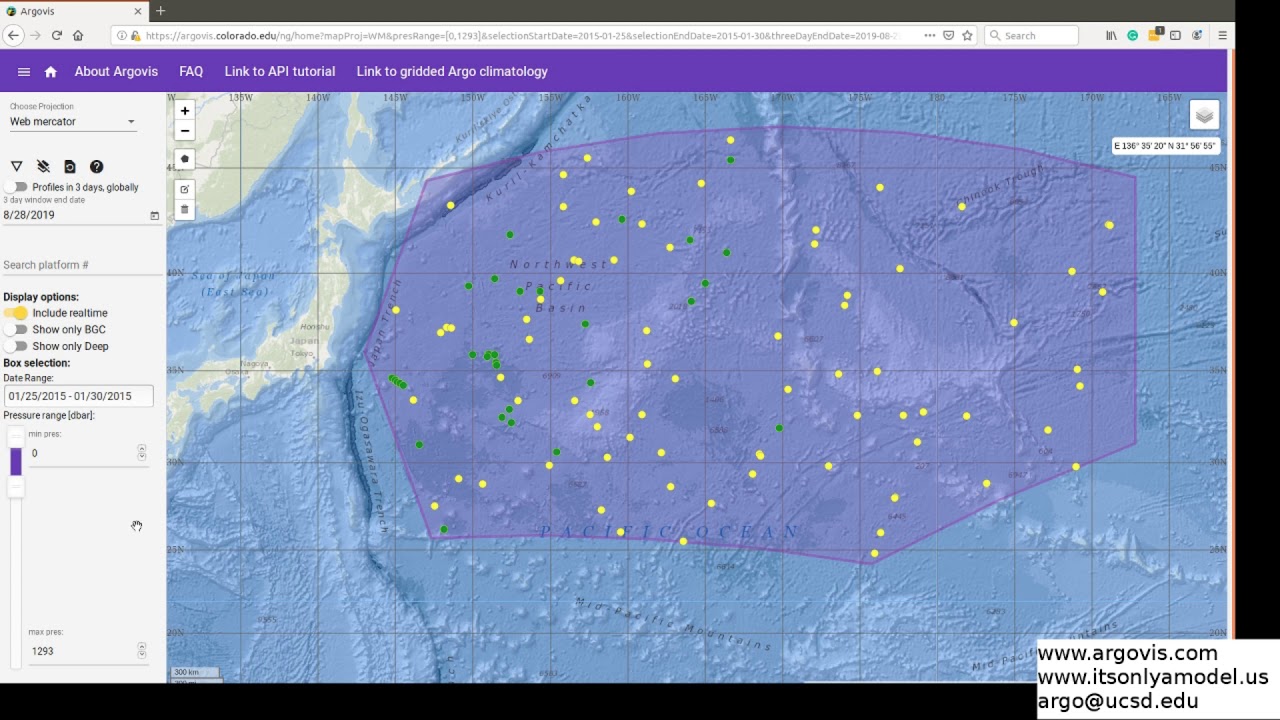Open the hamburger side menu in Argovis header
The image size is (1280, 720).
(24, 72)
